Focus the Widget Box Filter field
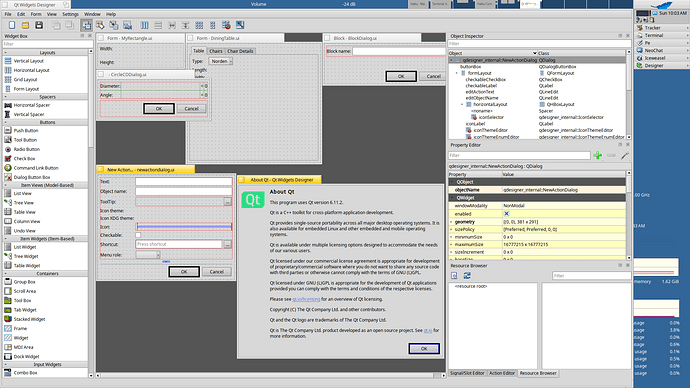Image resolution: width=690 pixels, height=388 pixels. 47,44
